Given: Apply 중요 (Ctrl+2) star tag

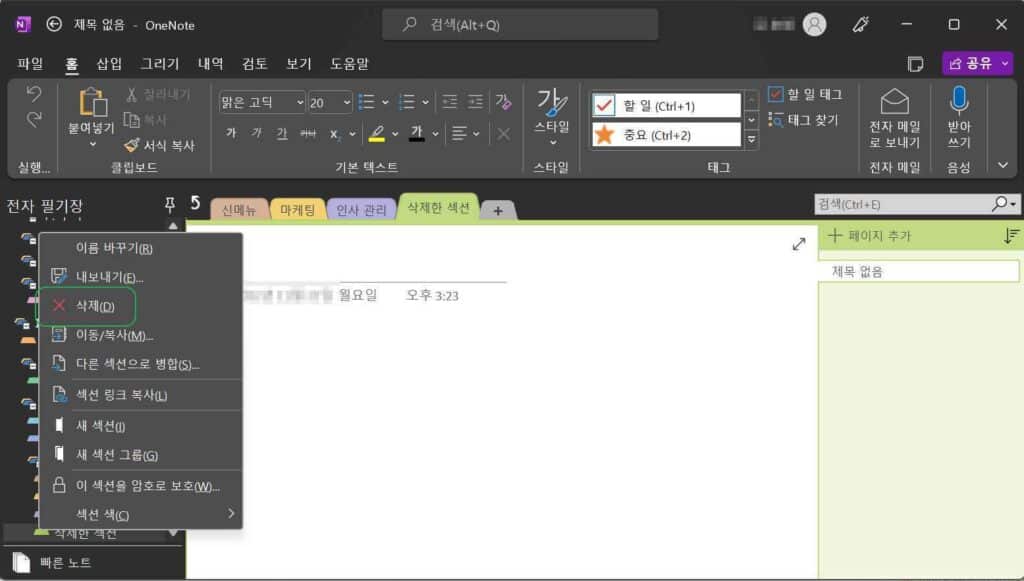Looking at the screenshot, I should [x=666, y=135].
